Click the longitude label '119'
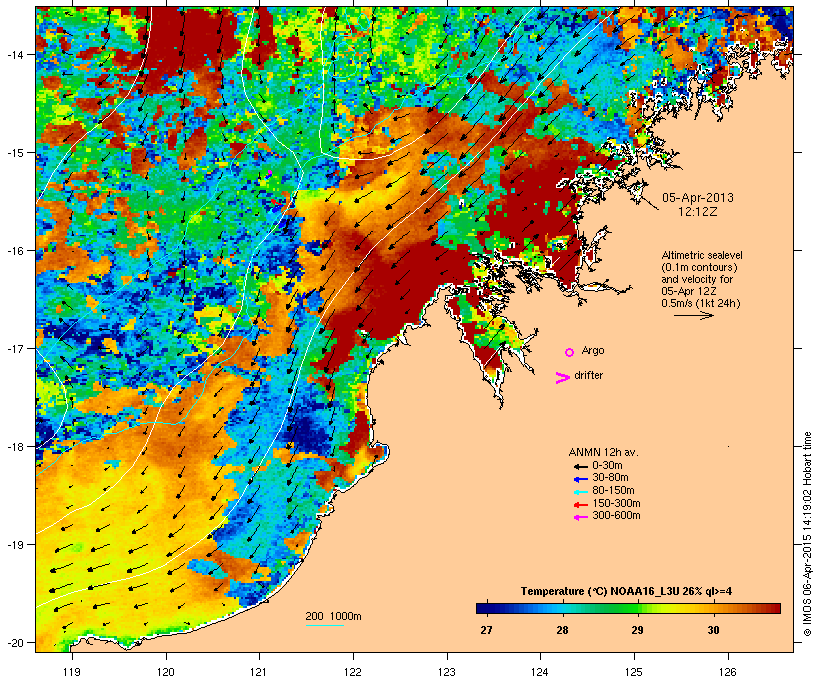The height and width of the screenshot is (680, 820). 72,672
